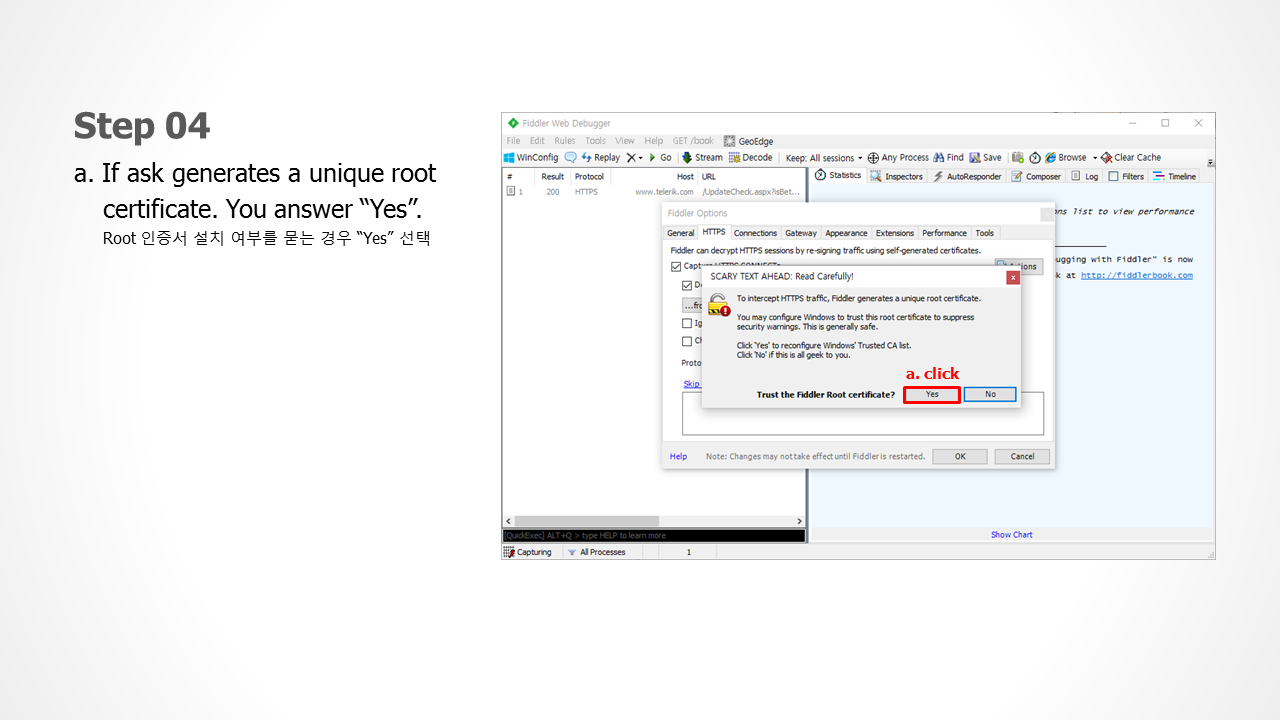Click the WinConfig Windows icon
This screenshot has height=720, width=1280.
[509, 158]
